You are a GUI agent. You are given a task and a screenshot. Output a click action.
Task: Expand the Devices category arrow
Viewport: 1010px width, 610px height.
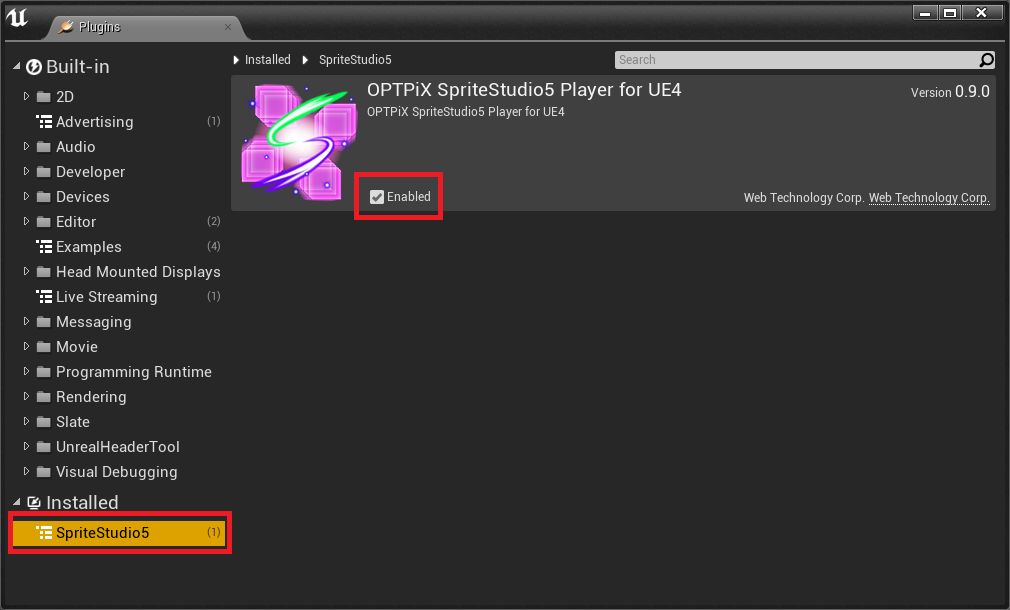(x=26, y=196)
